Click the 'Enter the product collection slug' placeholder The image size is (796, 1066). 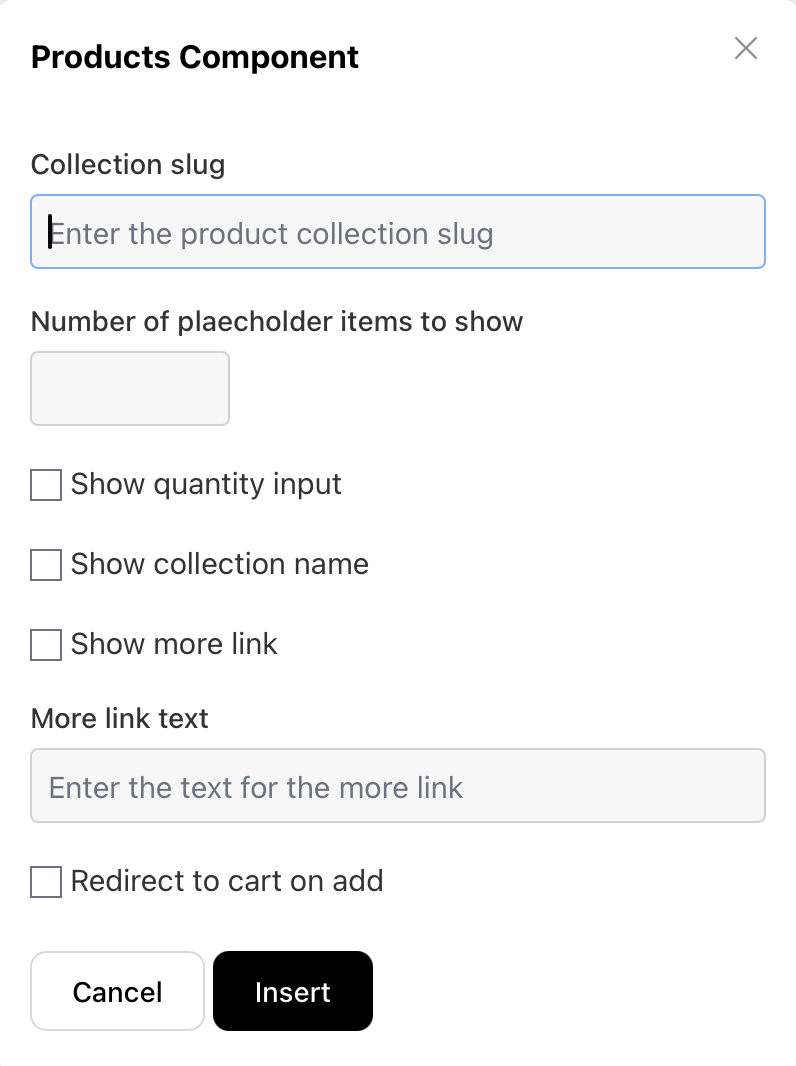pyautogui.click(x=272, y=234)
